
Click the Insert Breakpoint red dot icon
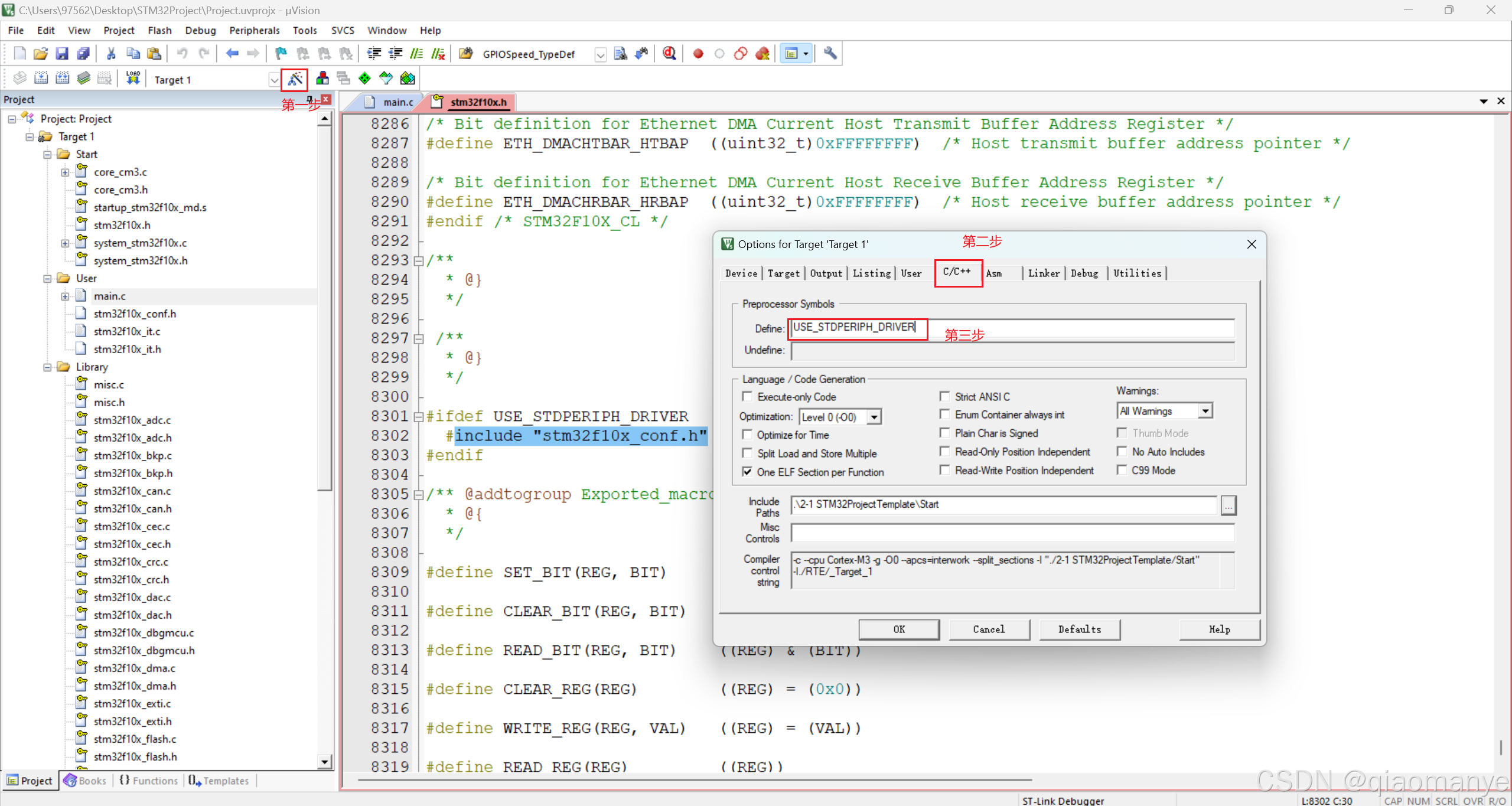click(x=698, y=54)
